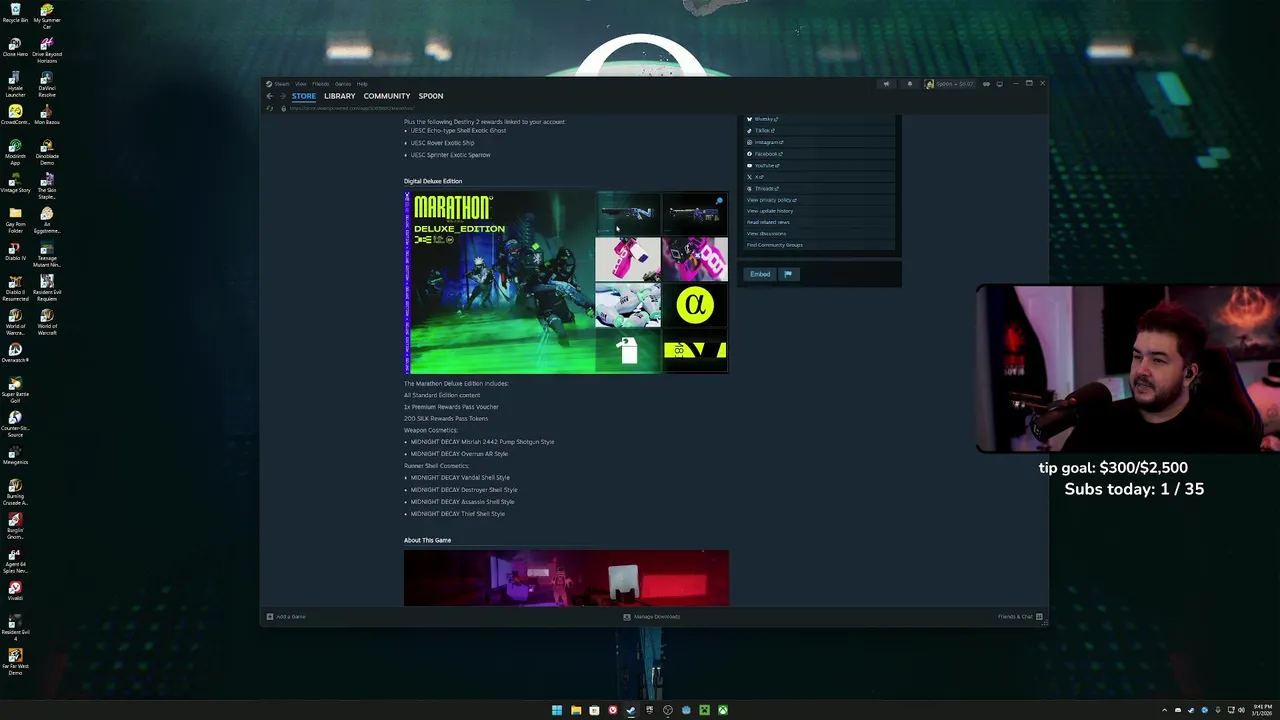The width and height of the screenshot is (1280, 720).
Task: Open the Gay Rom Folder on desktop
Action: [15, 218]
